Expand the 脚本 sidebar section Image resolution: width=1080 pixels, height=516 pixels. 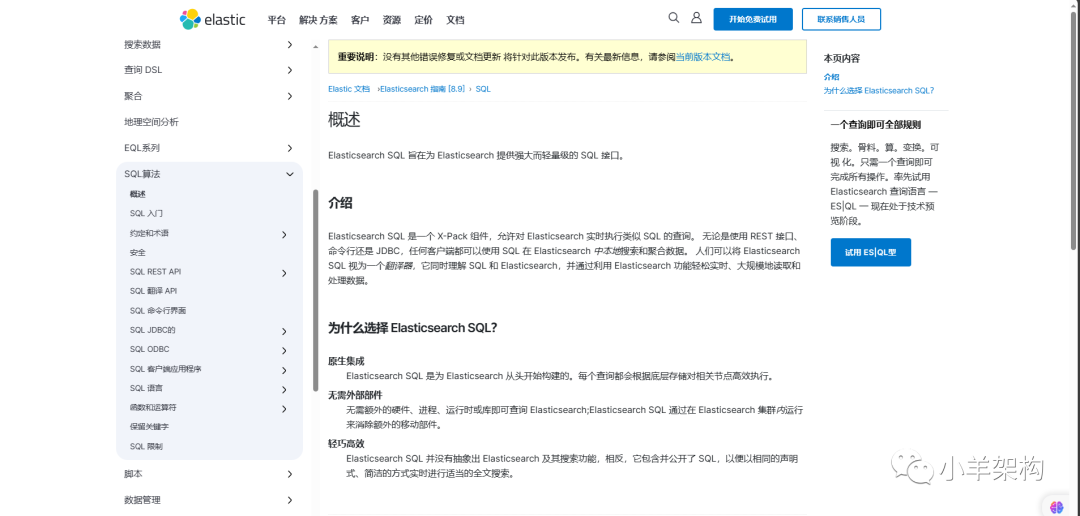click(289, 474)
